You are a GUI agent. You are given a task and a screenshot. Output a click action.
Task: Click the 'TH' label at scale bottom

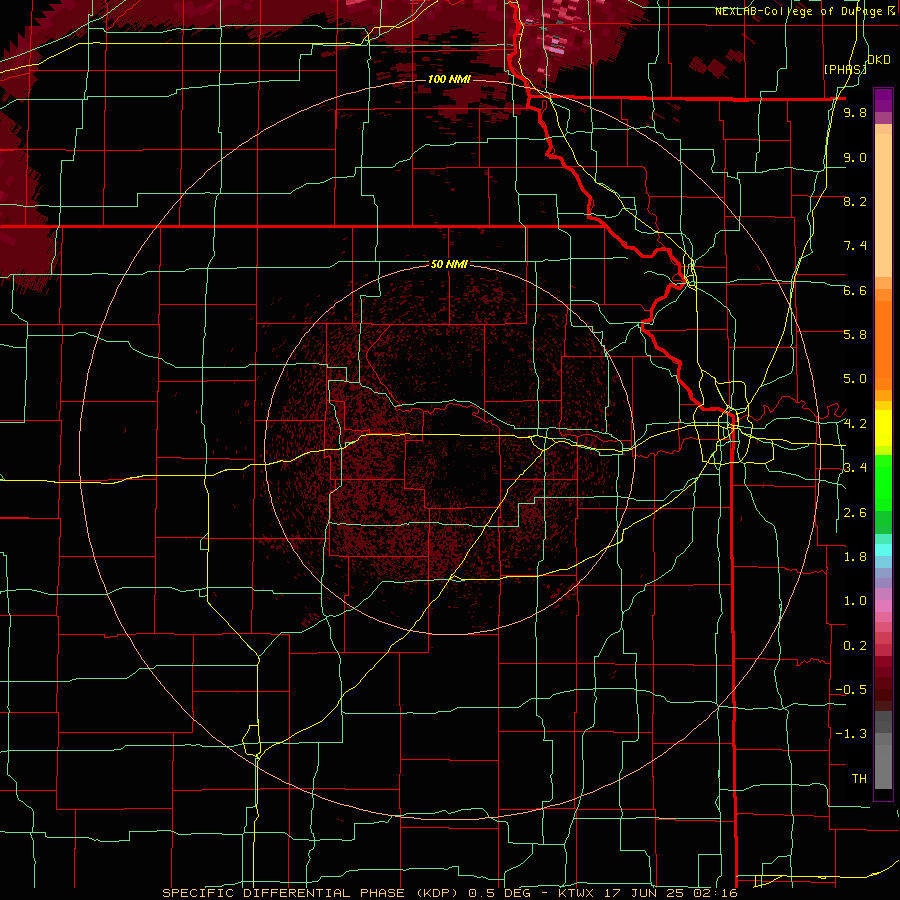click(859, 779)
